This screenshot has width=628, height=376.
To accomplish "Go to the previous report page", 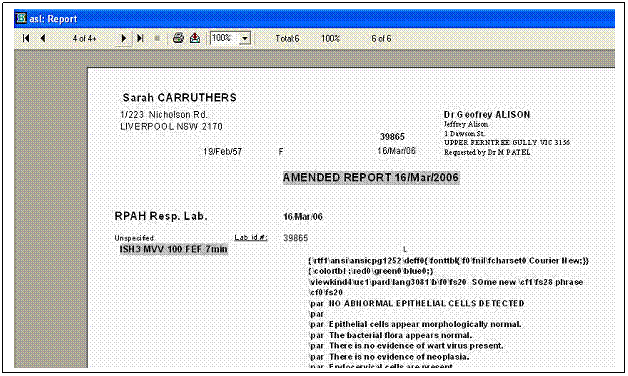I will point(43,38).
